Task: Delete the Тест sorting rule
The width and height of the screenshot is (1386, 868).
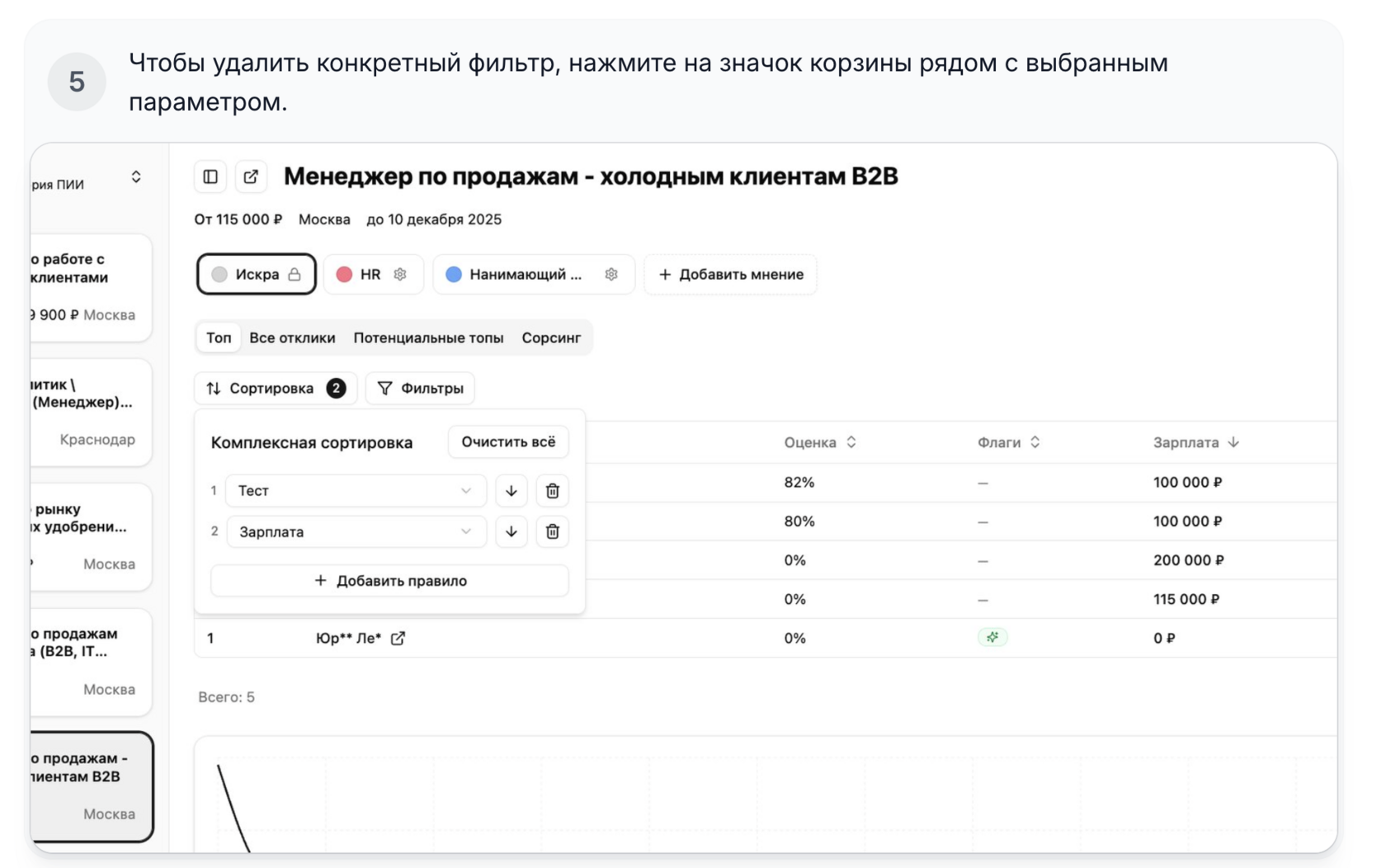Action: [552, 491]
